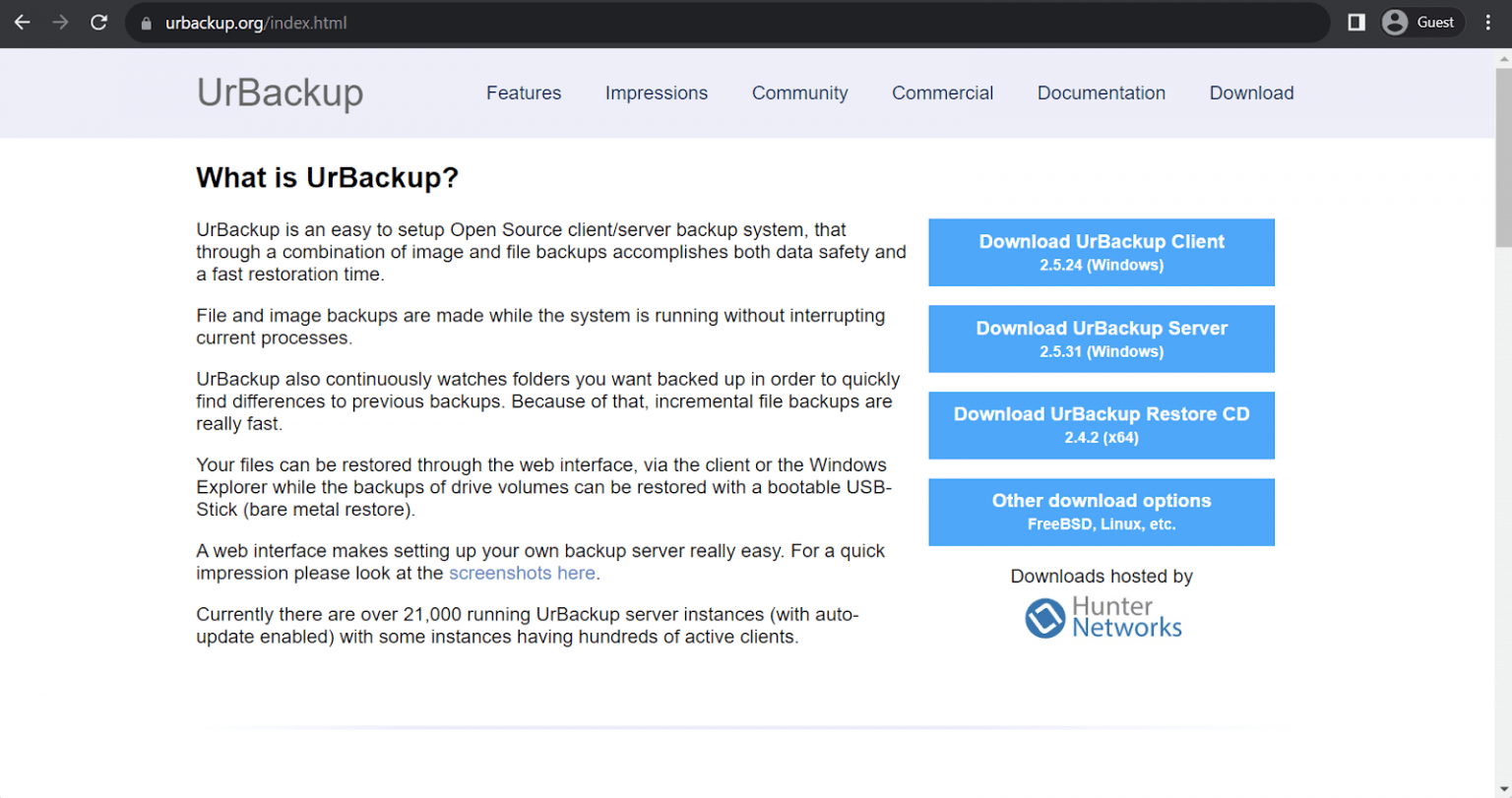
Task: Download UrBackup Server 2.5.31 for Windows
Action: click(1101, 338)
